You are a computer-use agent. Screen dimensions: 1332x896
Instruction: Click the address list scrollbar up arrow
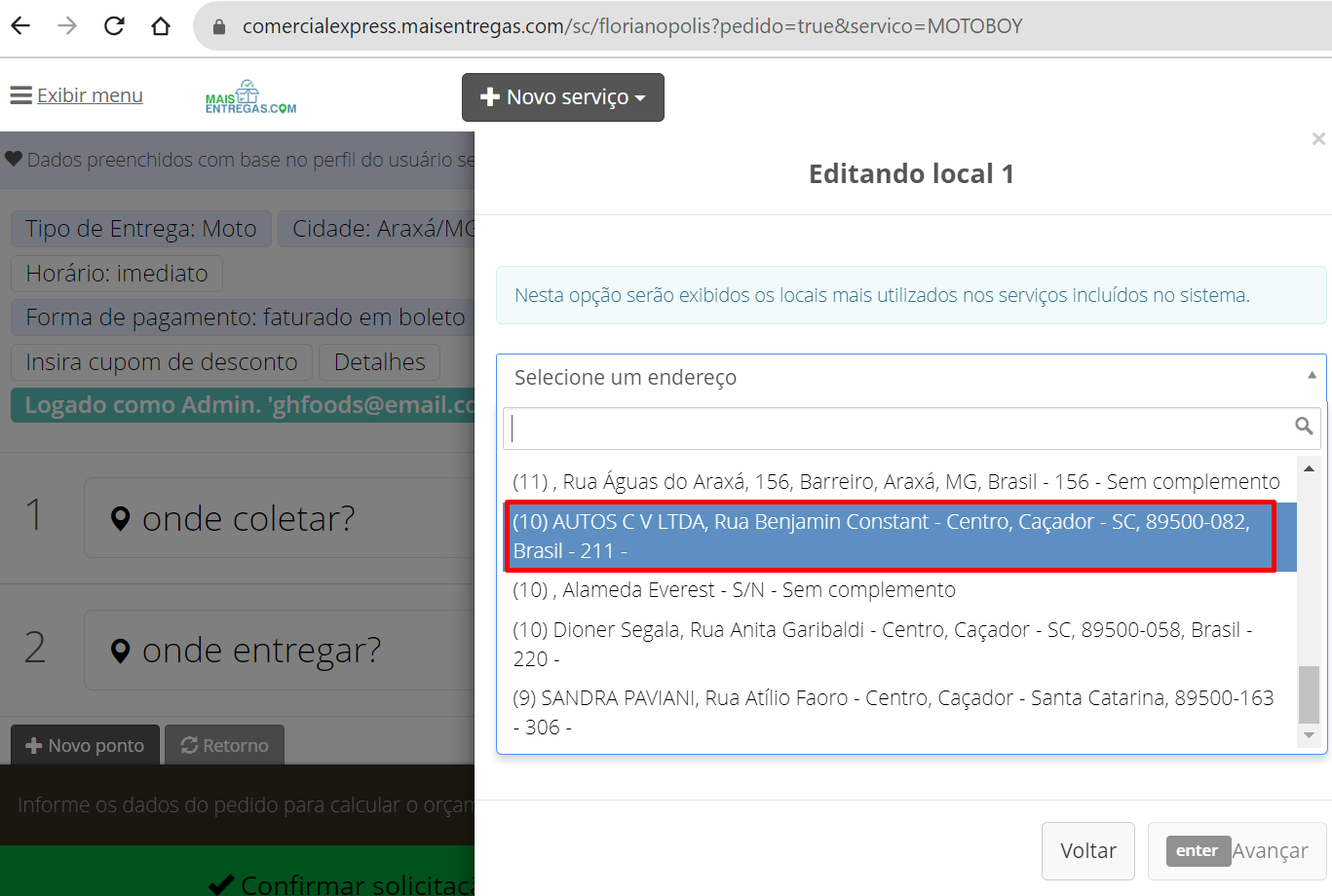click(x=1309, y=468)
